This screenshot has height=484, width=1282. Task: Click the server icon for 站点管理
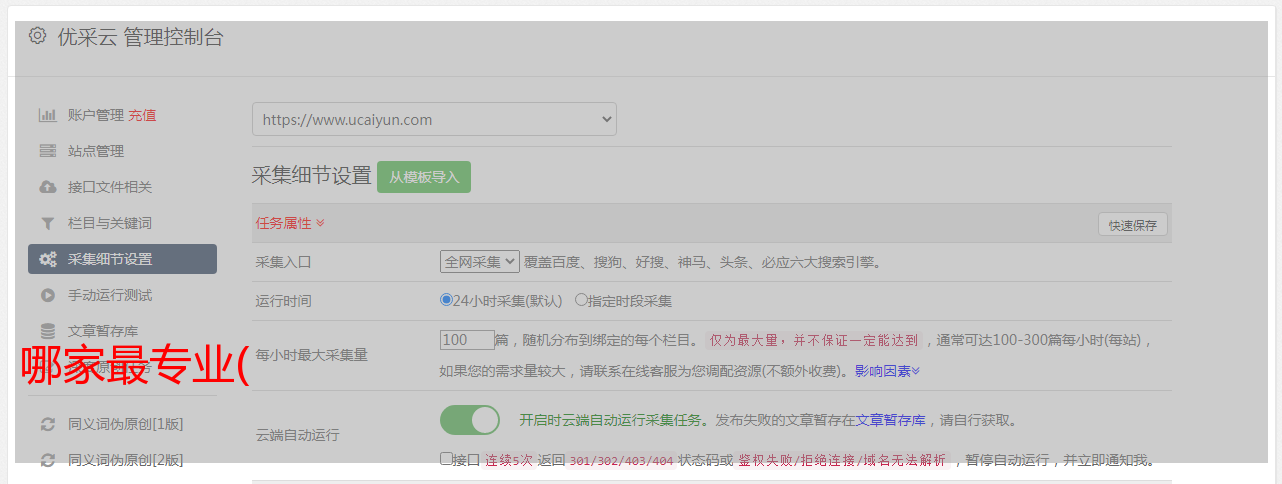[47, 151]
